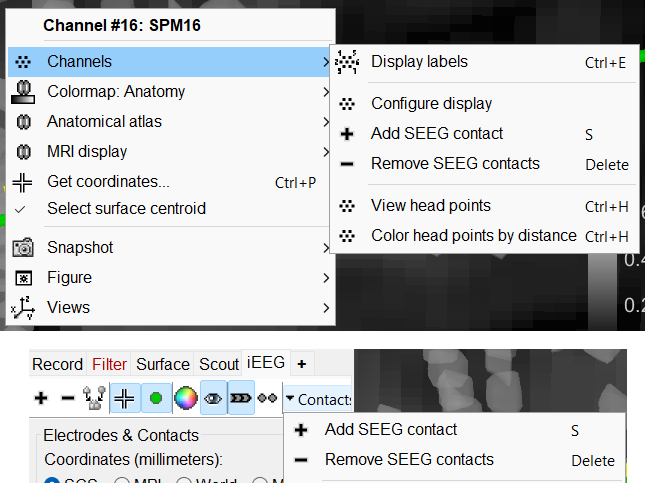The image size is (645, 483).
Task: Click the electrode depth display icon
Action: point(241,398)
